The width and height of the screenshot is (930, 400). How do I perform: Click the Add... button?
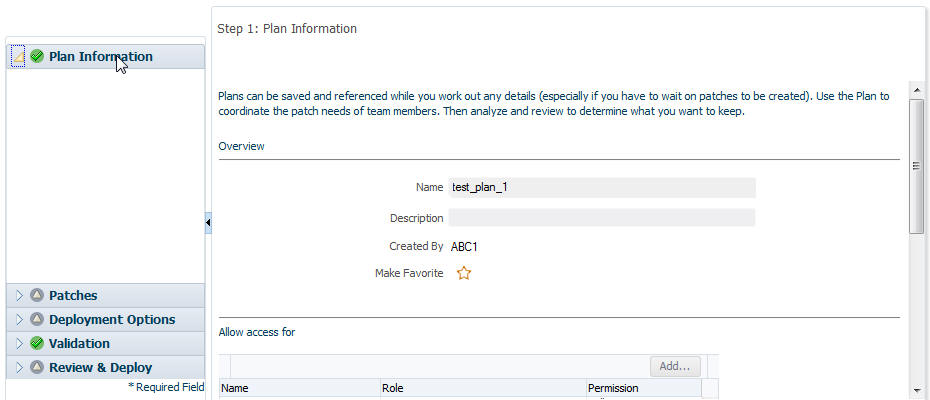675,366
